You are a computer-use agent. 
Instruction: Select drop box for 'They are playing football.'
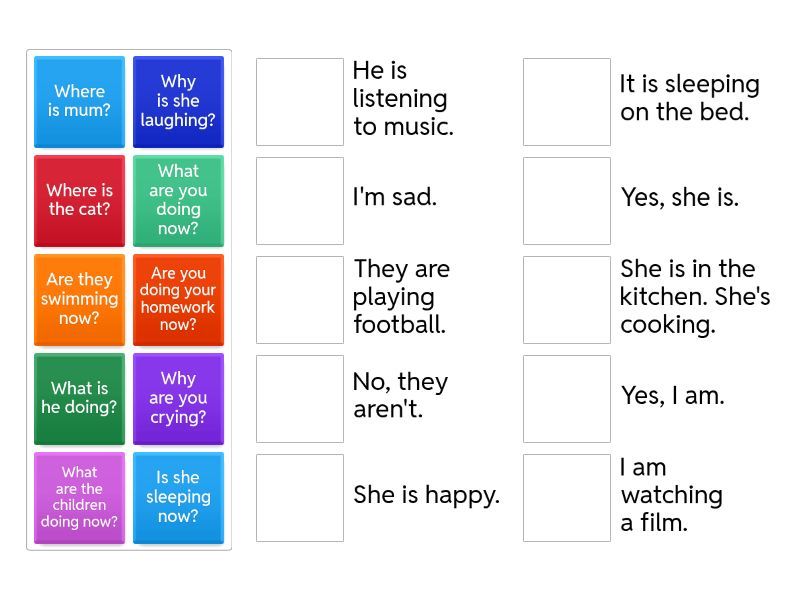[x=300, y=299]
